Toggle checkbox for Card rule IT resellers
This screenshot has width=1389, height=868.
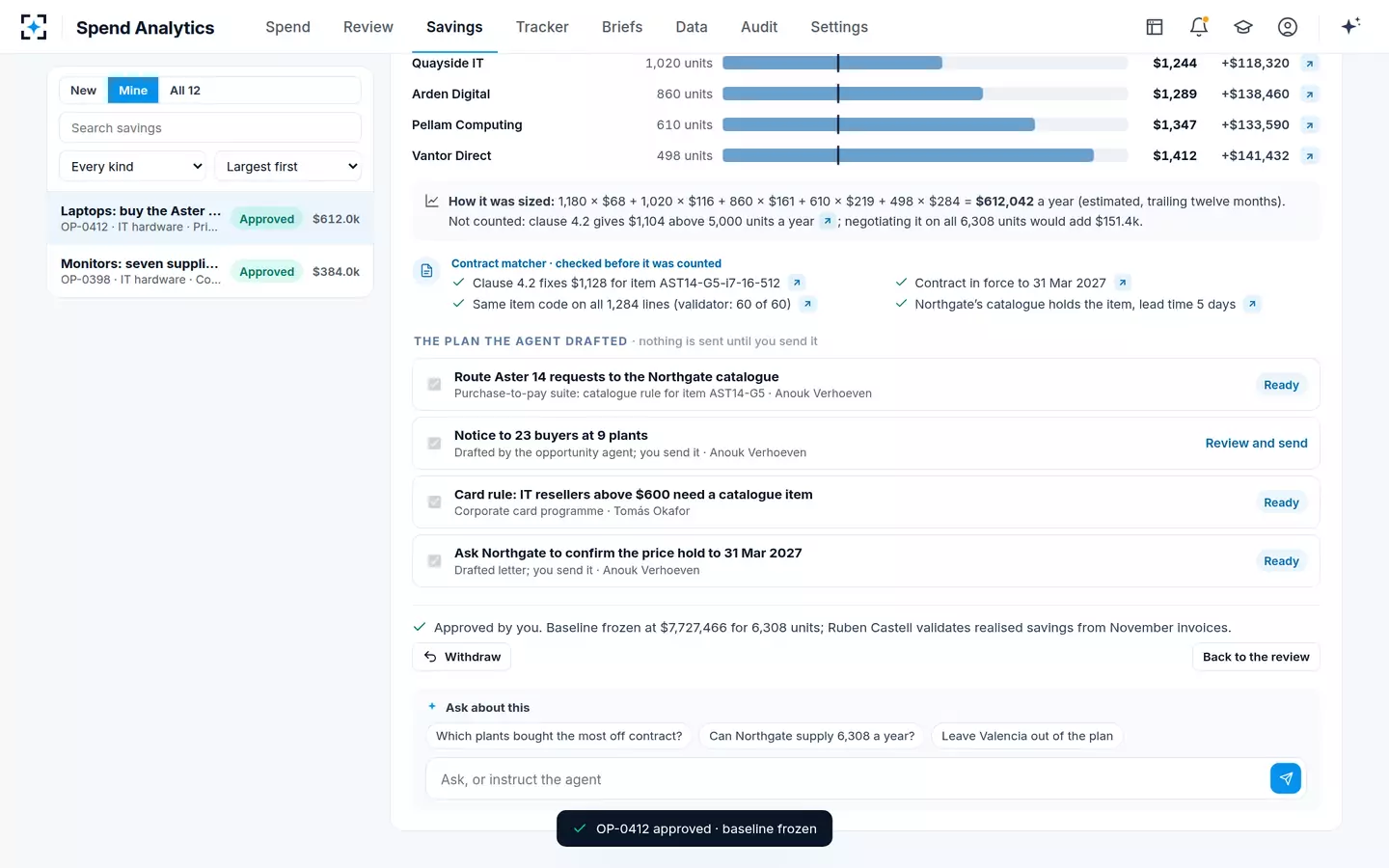tap(434, 502)
